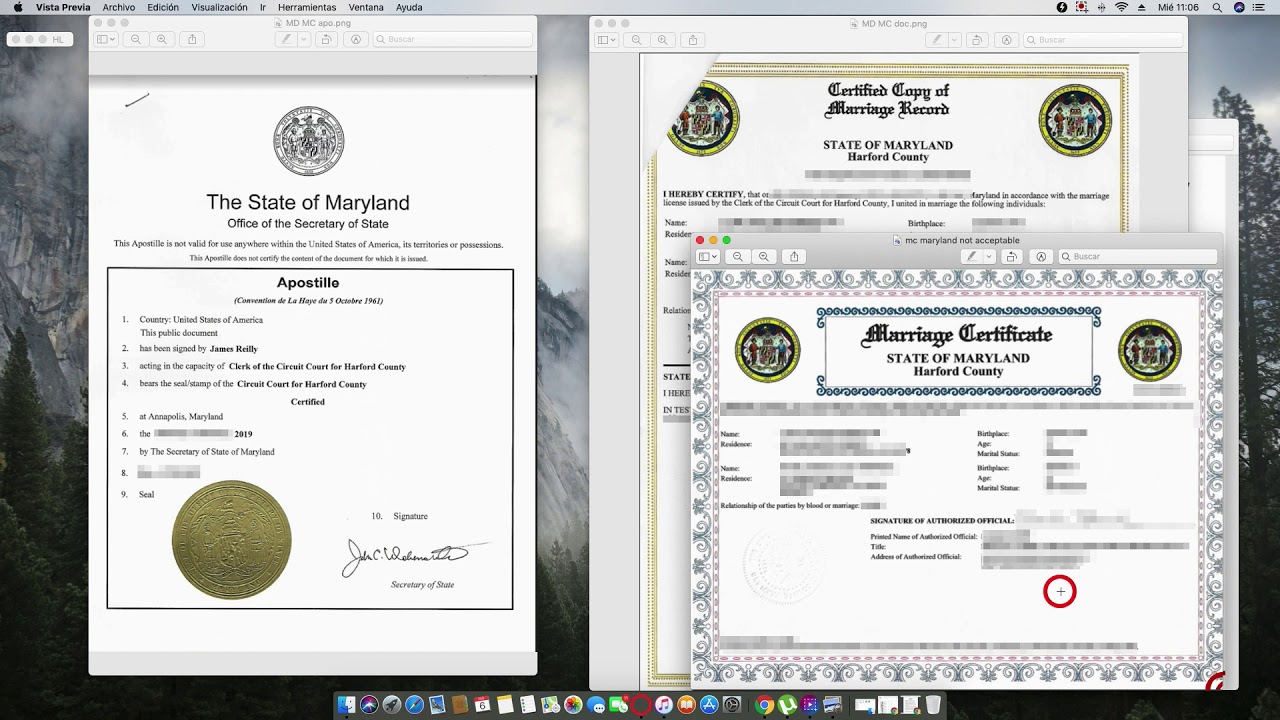Screen dimensions: 1280x720
Task: Open Photos app from the Dock
Action: (573, 705)
